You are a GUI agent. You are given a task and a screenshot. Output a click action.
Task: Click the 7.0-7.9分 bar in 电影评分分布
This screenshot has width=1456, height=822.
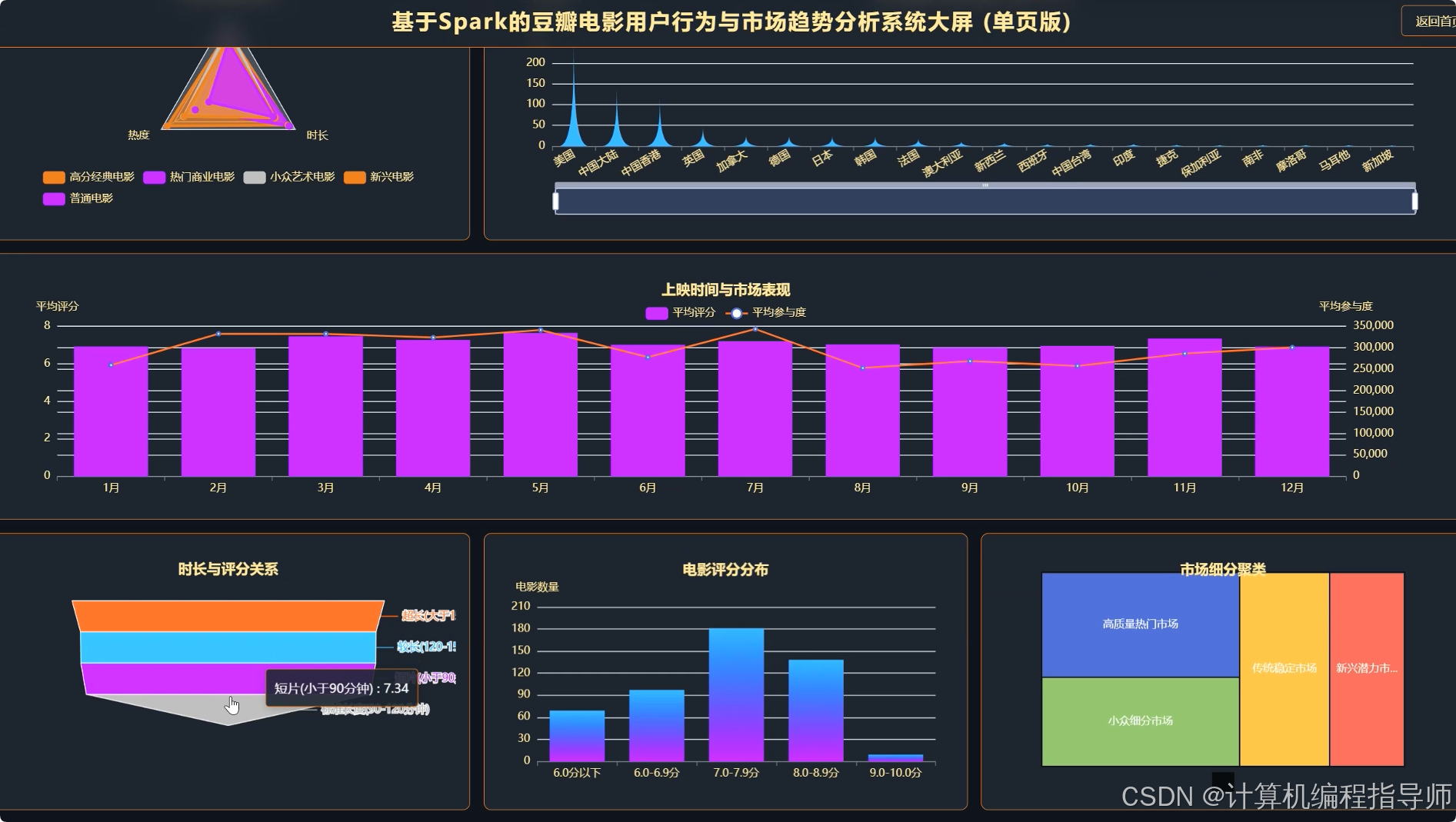click(738, 692)
